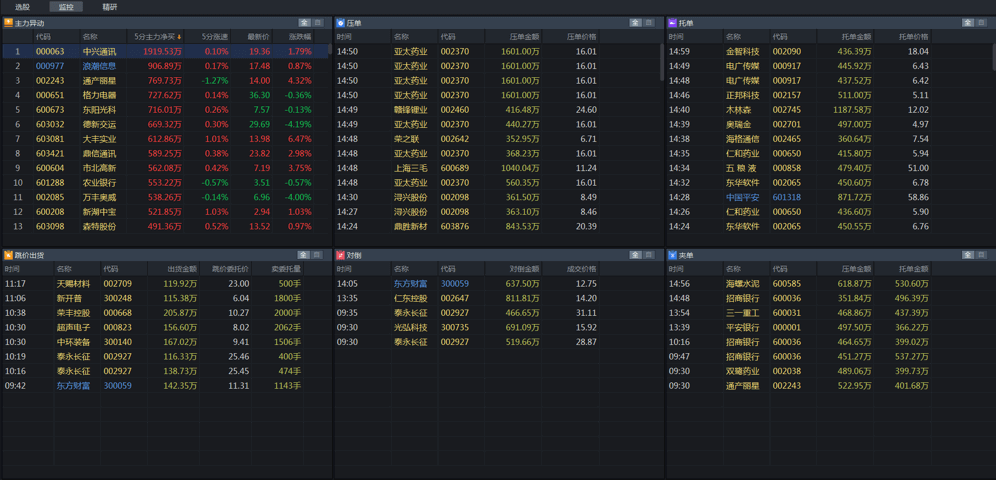Switch to the 精研 tab
Viewport: 996px width, 480px height.
click(x=109, y=7)
